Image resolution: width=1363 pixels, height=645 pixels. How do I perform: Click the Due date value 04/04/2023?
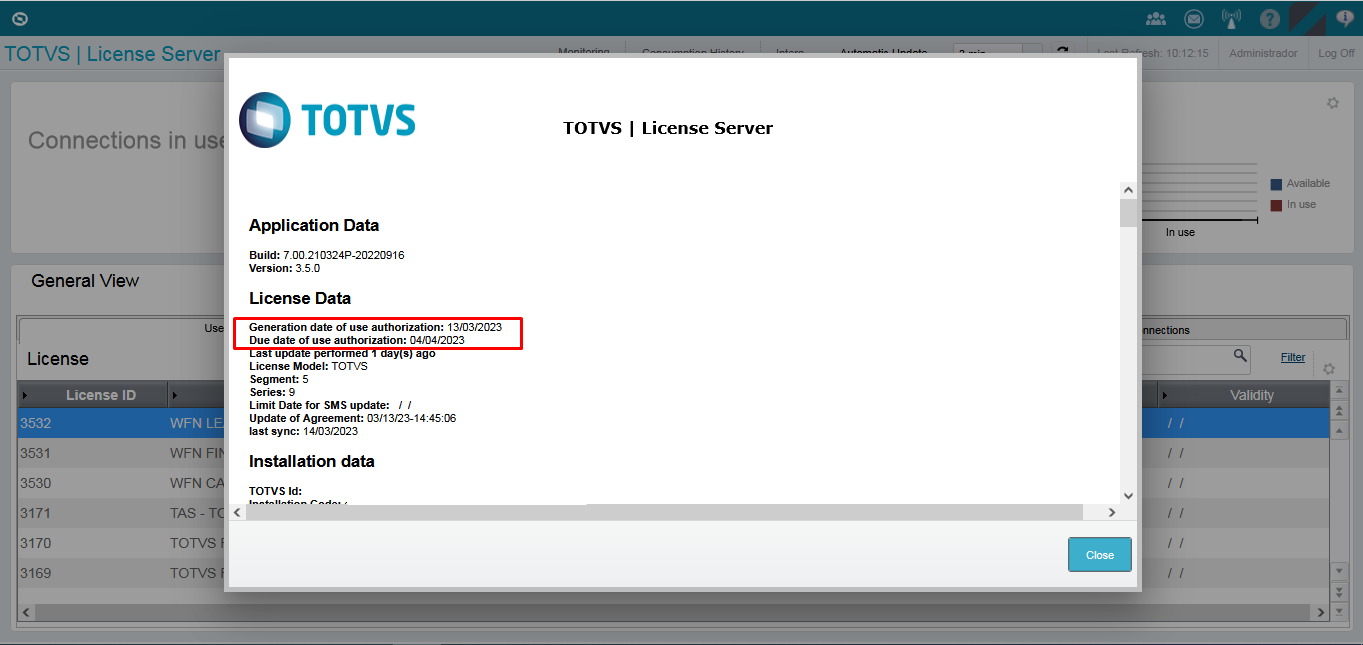click(x=437, y=340)
